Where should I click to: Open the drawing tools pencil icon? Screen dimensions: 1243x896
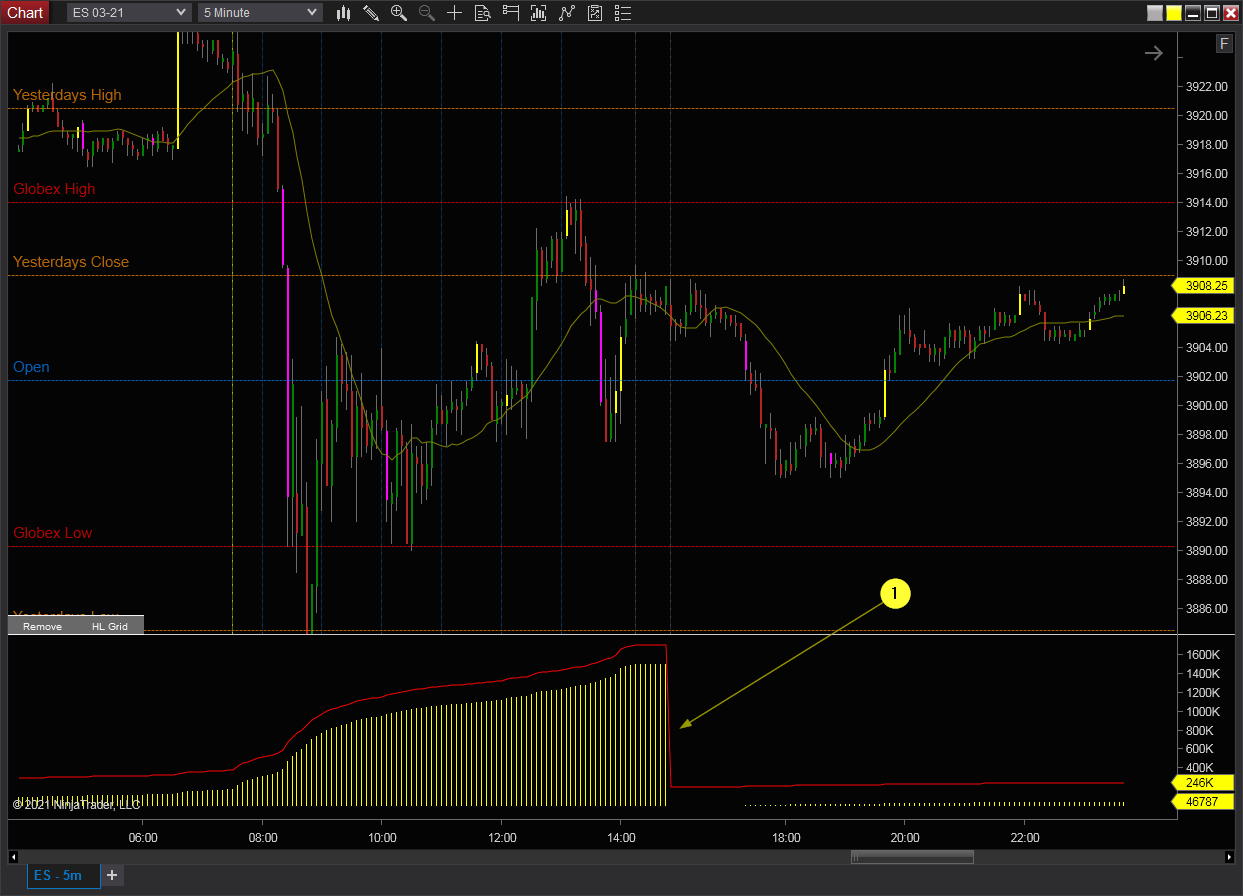pos(371,13)
